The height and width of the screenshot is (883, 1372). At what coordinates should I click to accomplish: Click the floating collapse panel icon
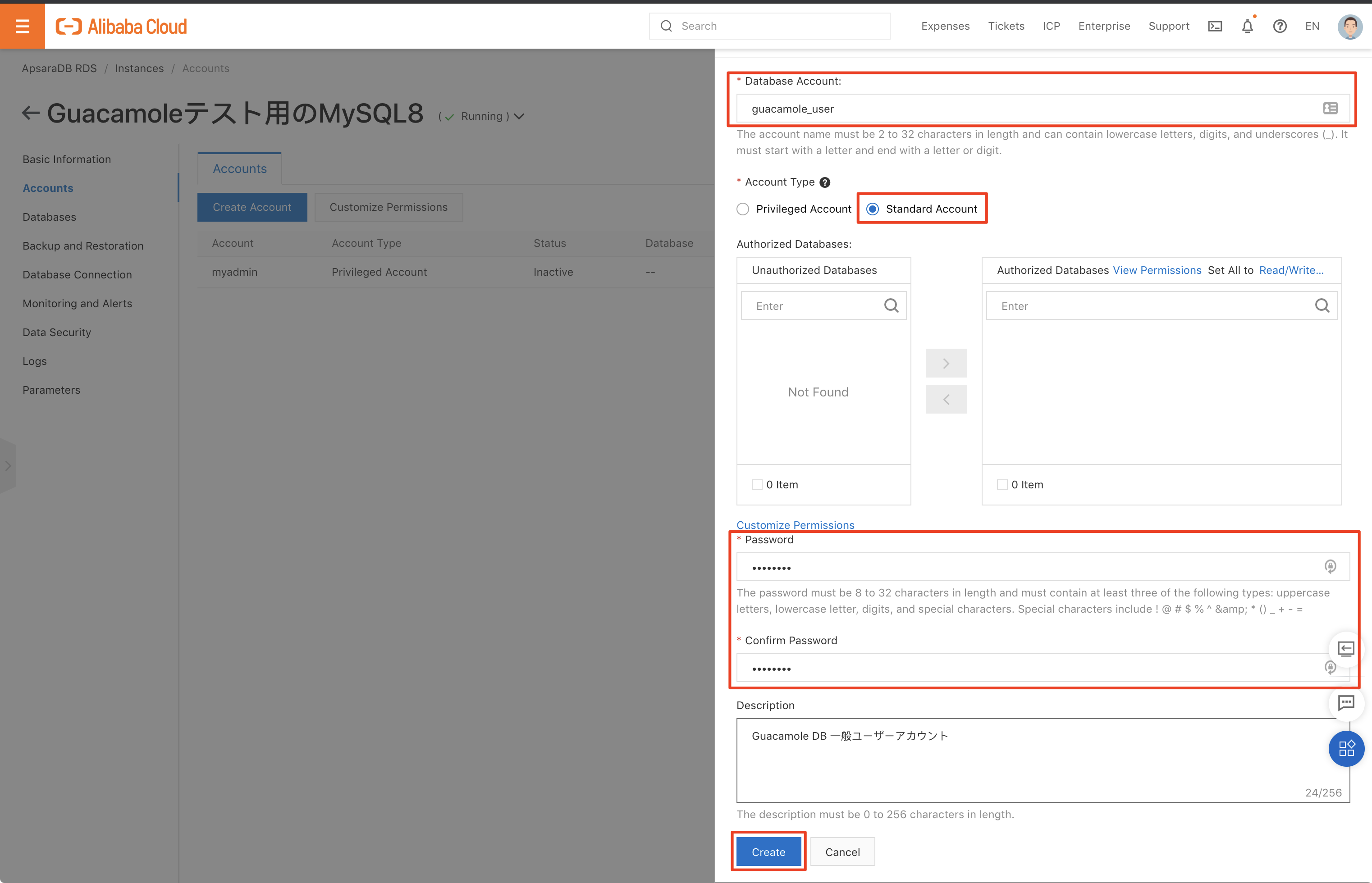coord(1345,648)
